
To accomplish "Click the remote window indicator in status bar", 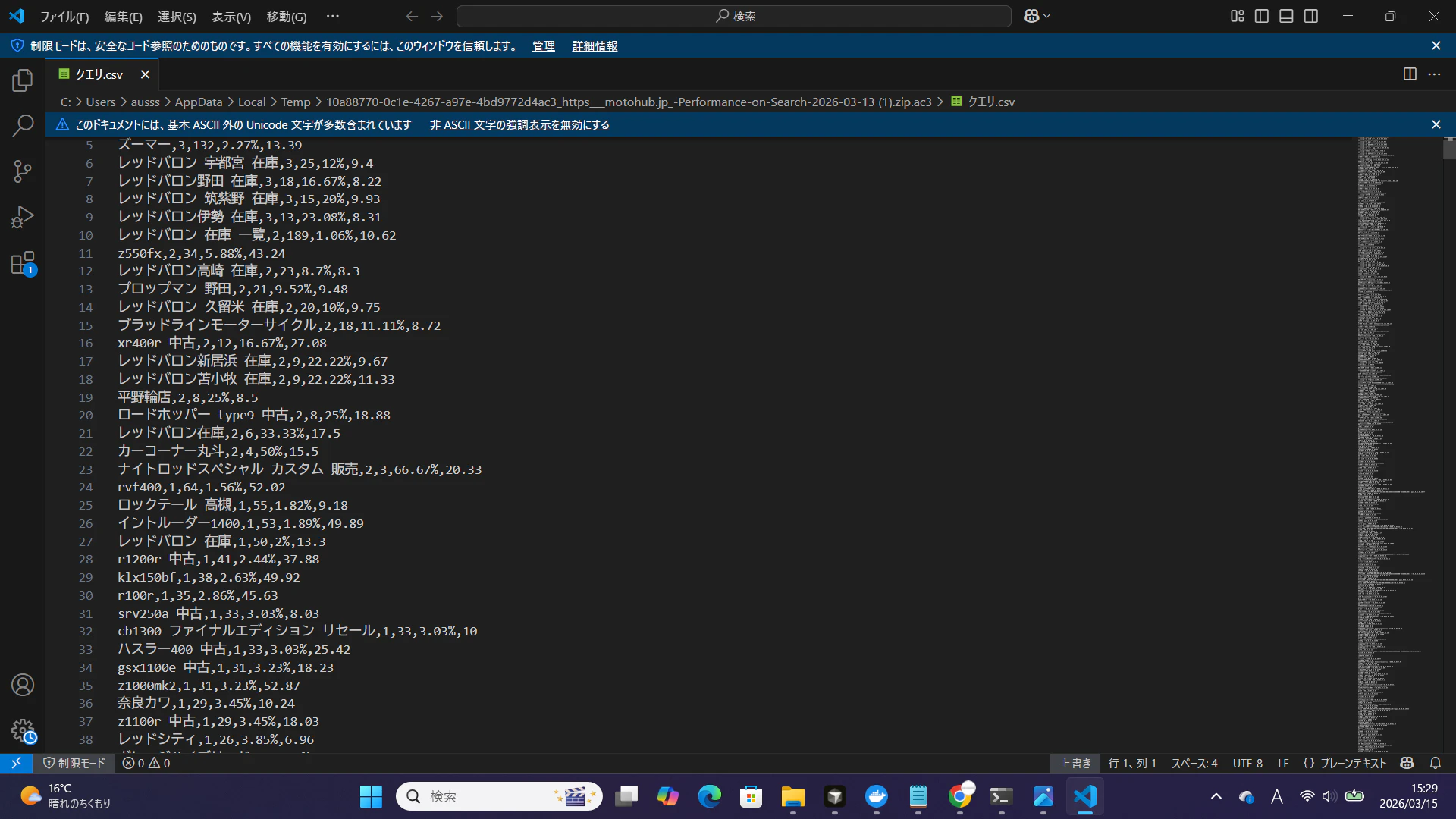I will (16, 763).
